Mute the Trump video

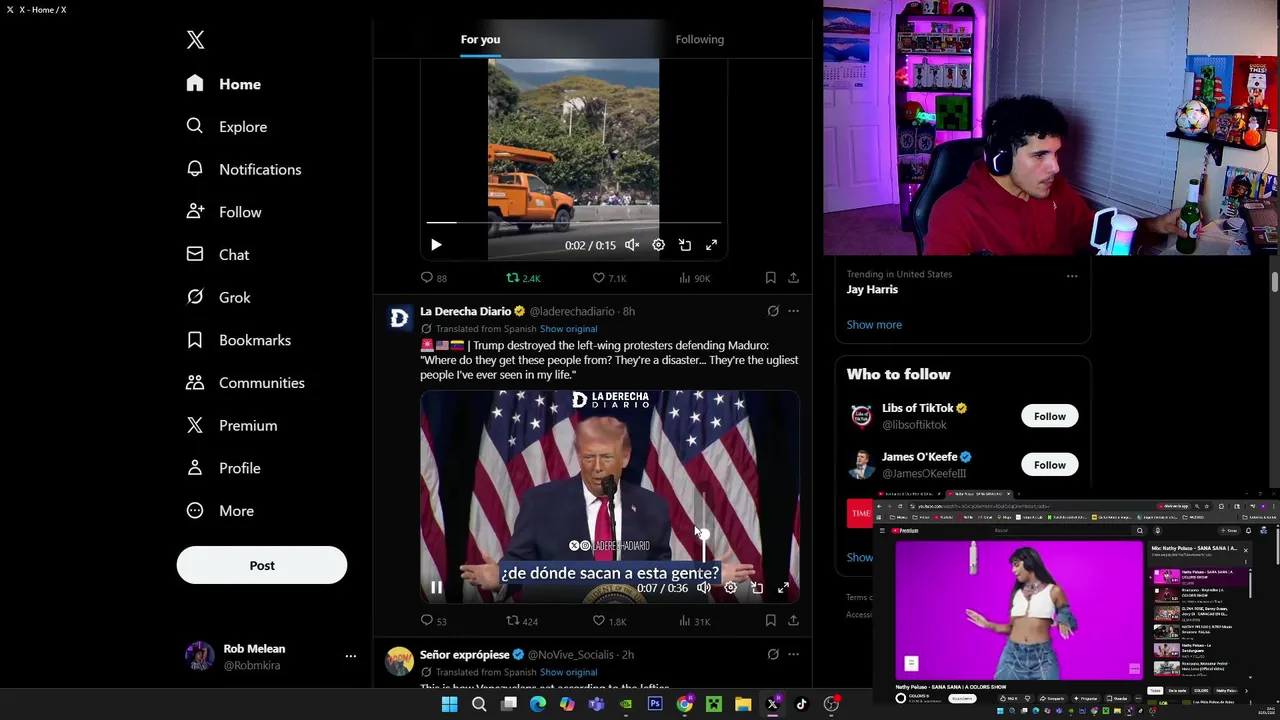[704, 588]
